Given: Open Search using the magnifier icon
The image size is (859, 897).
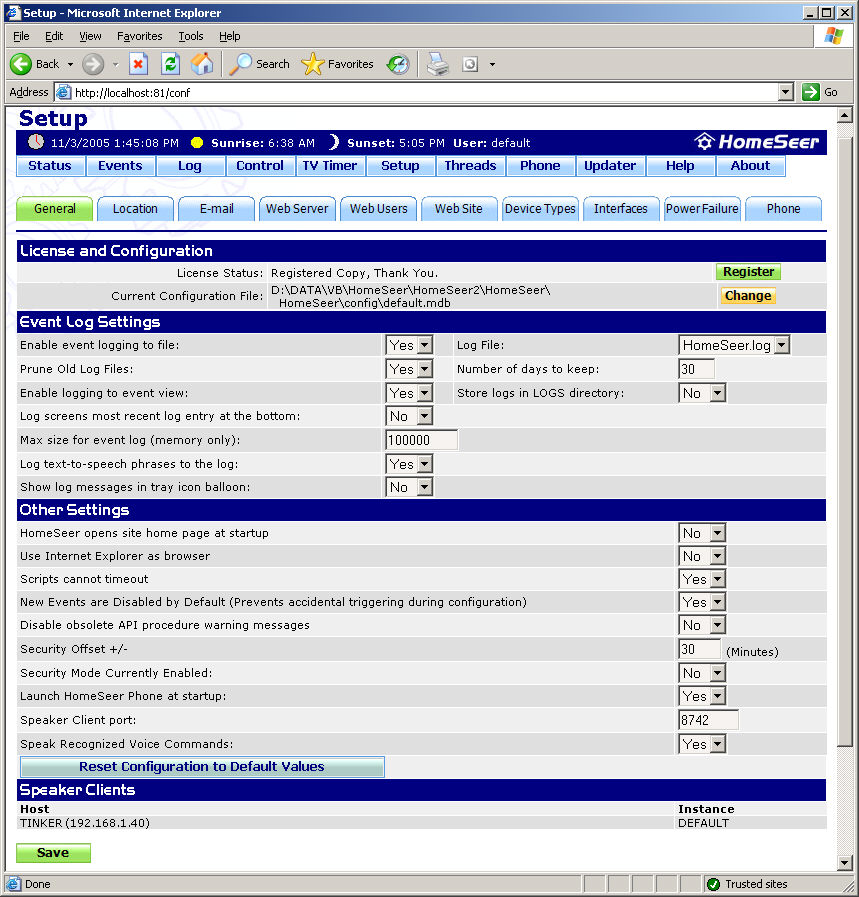Looking at the screenshot, I should point(240,64).
